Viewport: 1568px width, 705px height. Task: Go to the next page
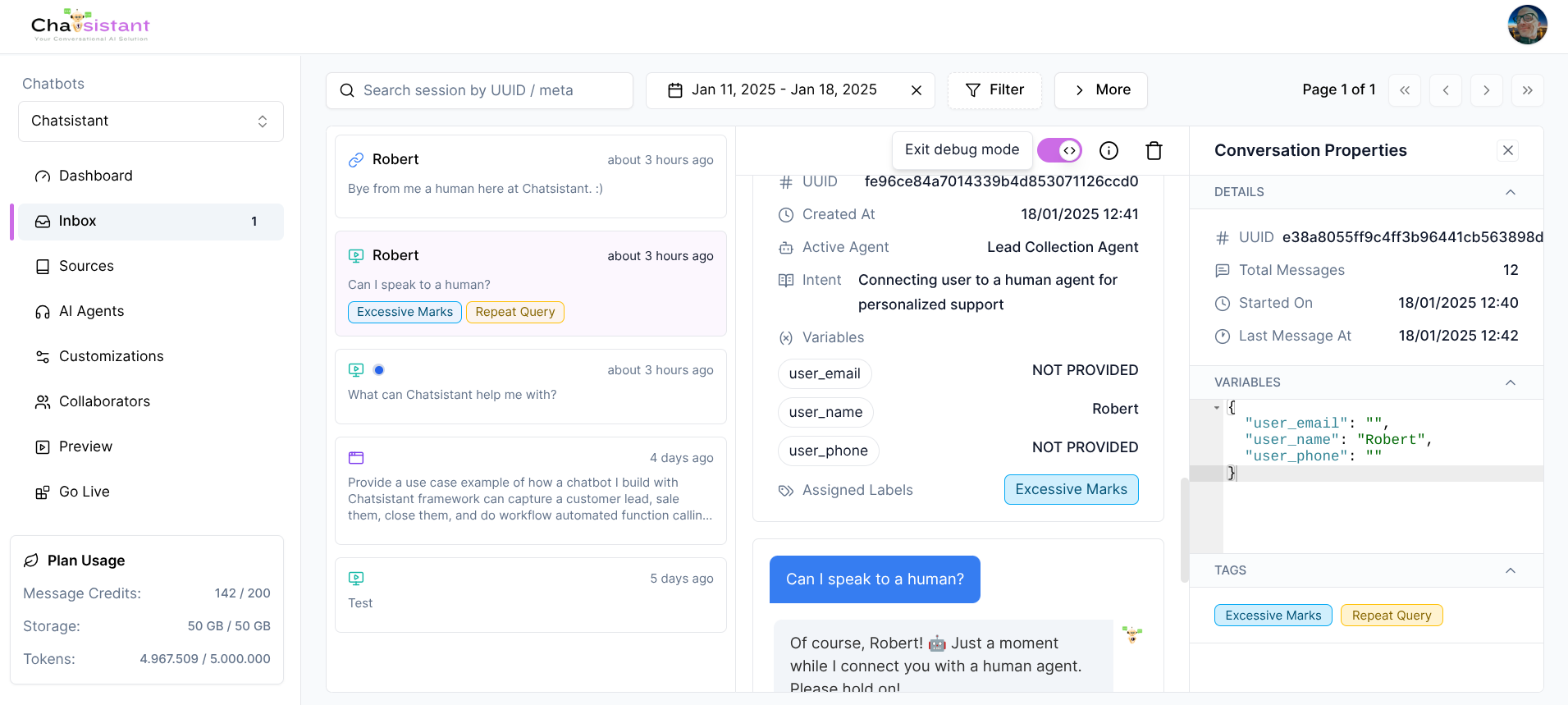tap(1487, 90)
